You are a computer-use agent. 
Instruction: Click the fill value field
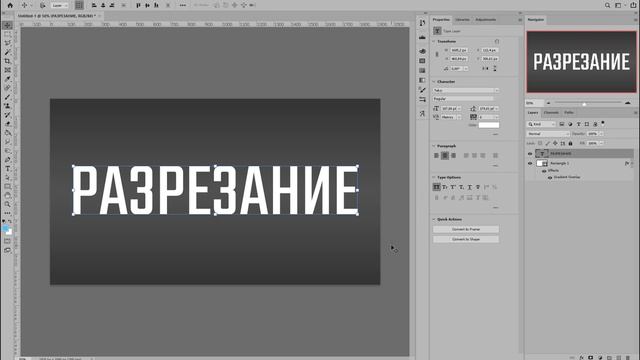point(593,143)
